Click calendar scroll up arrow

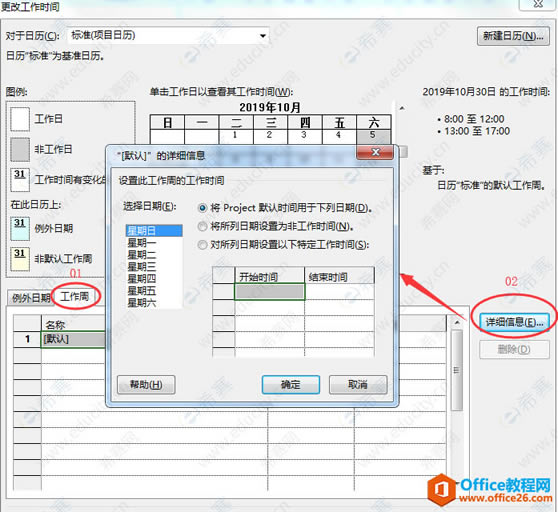pyautogui.click(x=402, y=108)
